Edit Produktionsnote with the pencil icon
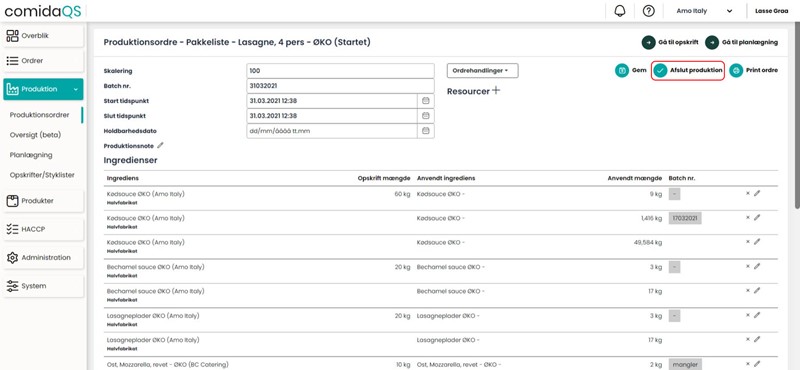 (160, 145)
